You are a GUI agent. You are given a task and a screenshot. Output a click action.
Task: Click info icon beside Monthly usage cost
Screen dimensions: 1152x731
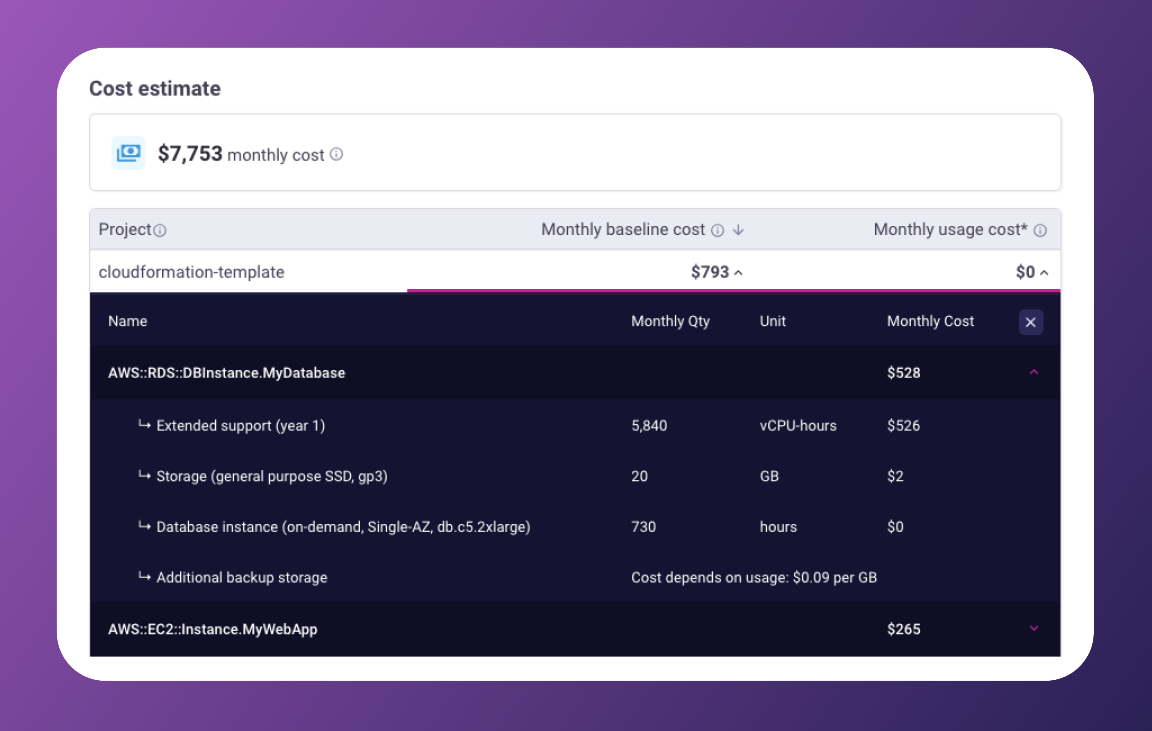click(x=1040, y=230)
